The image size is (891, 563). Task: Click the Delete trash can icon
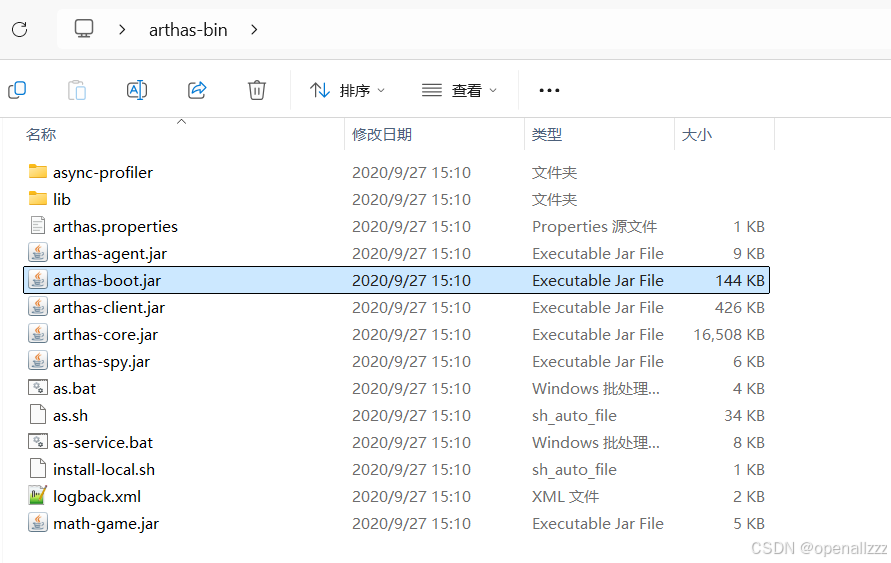tap(257, 90)
